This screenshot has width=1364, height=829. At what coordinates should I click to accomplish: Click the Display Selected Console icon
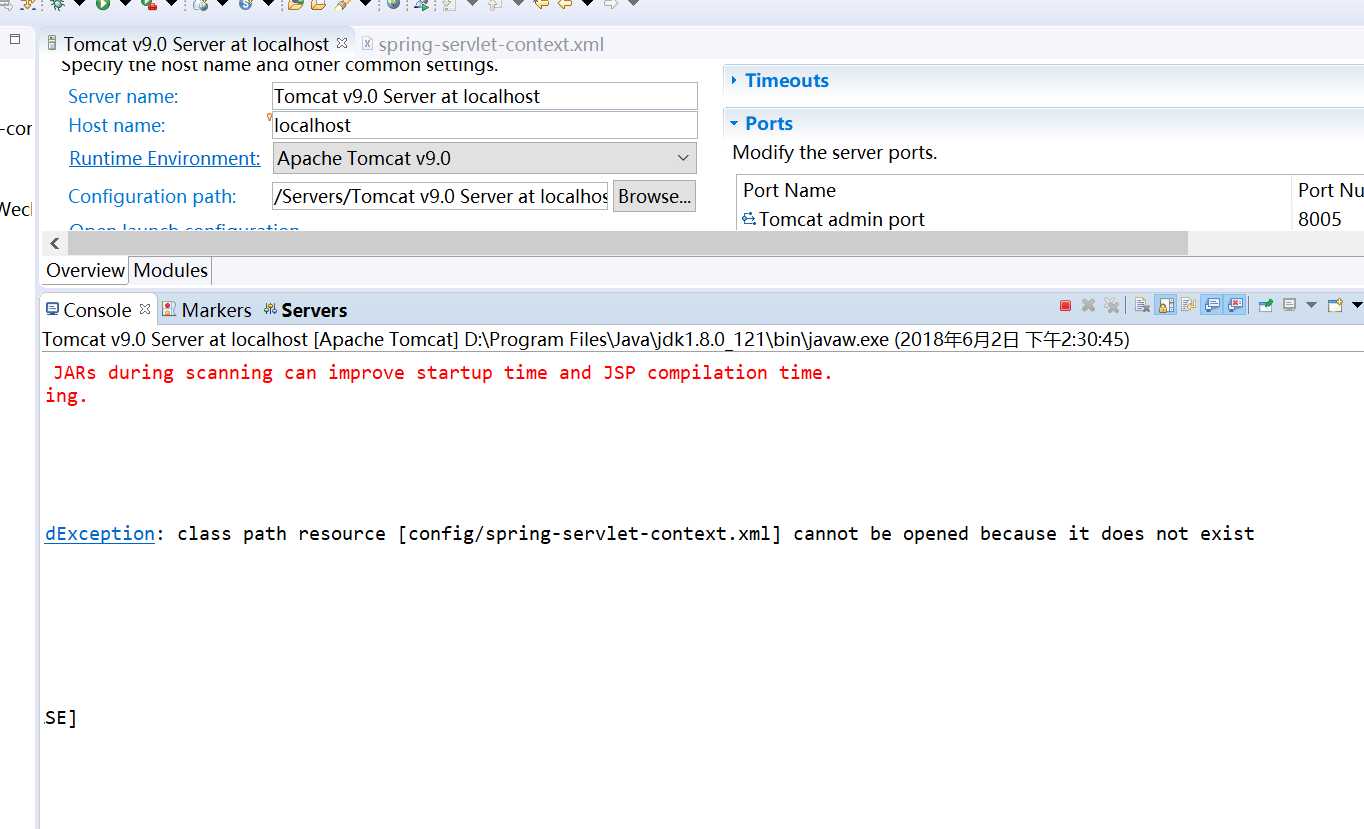click(x=1289, y=306)
